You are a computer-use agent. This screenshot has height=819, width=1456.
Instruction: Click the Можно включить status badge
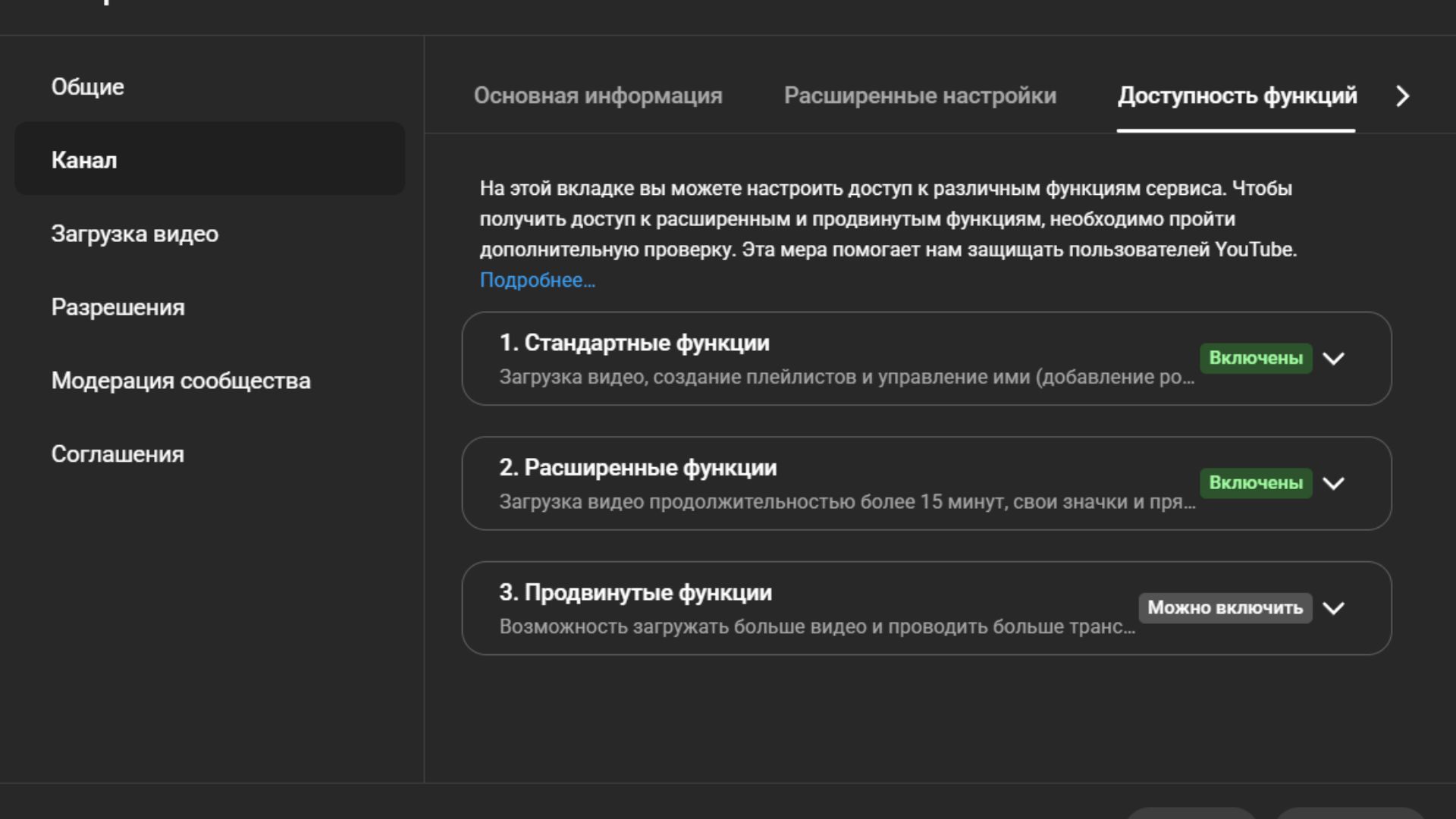[1224, 608]
